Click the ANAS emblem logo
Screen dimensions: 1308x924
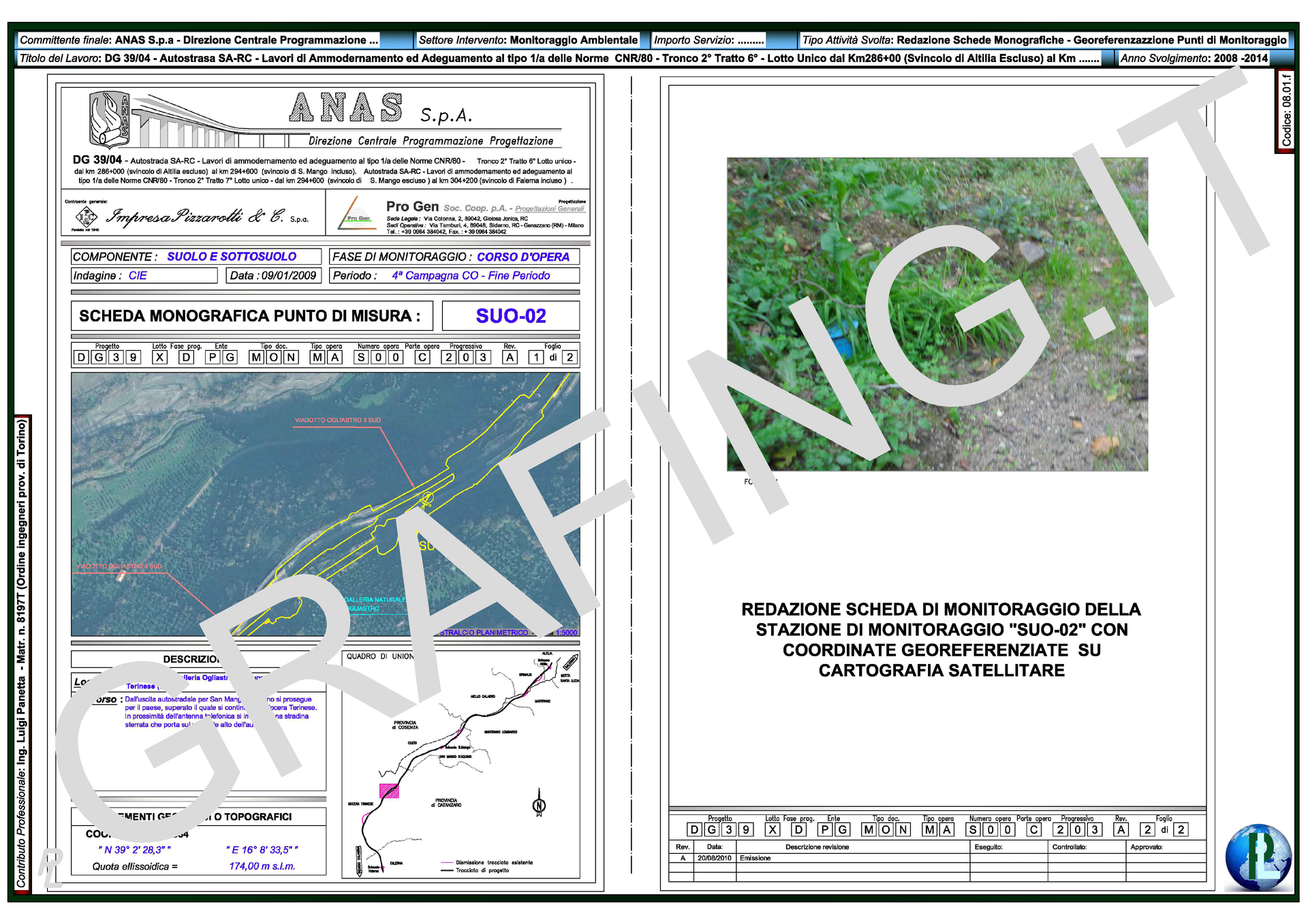coord(110,120)
